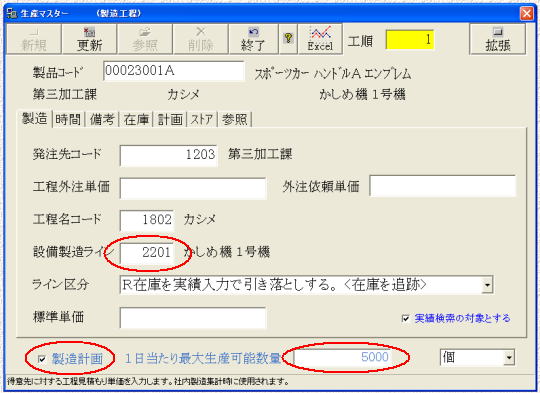This screenshot has width=540, height=393.
Task: Open the 計画 tab
Action: click(x=170, y=120)
